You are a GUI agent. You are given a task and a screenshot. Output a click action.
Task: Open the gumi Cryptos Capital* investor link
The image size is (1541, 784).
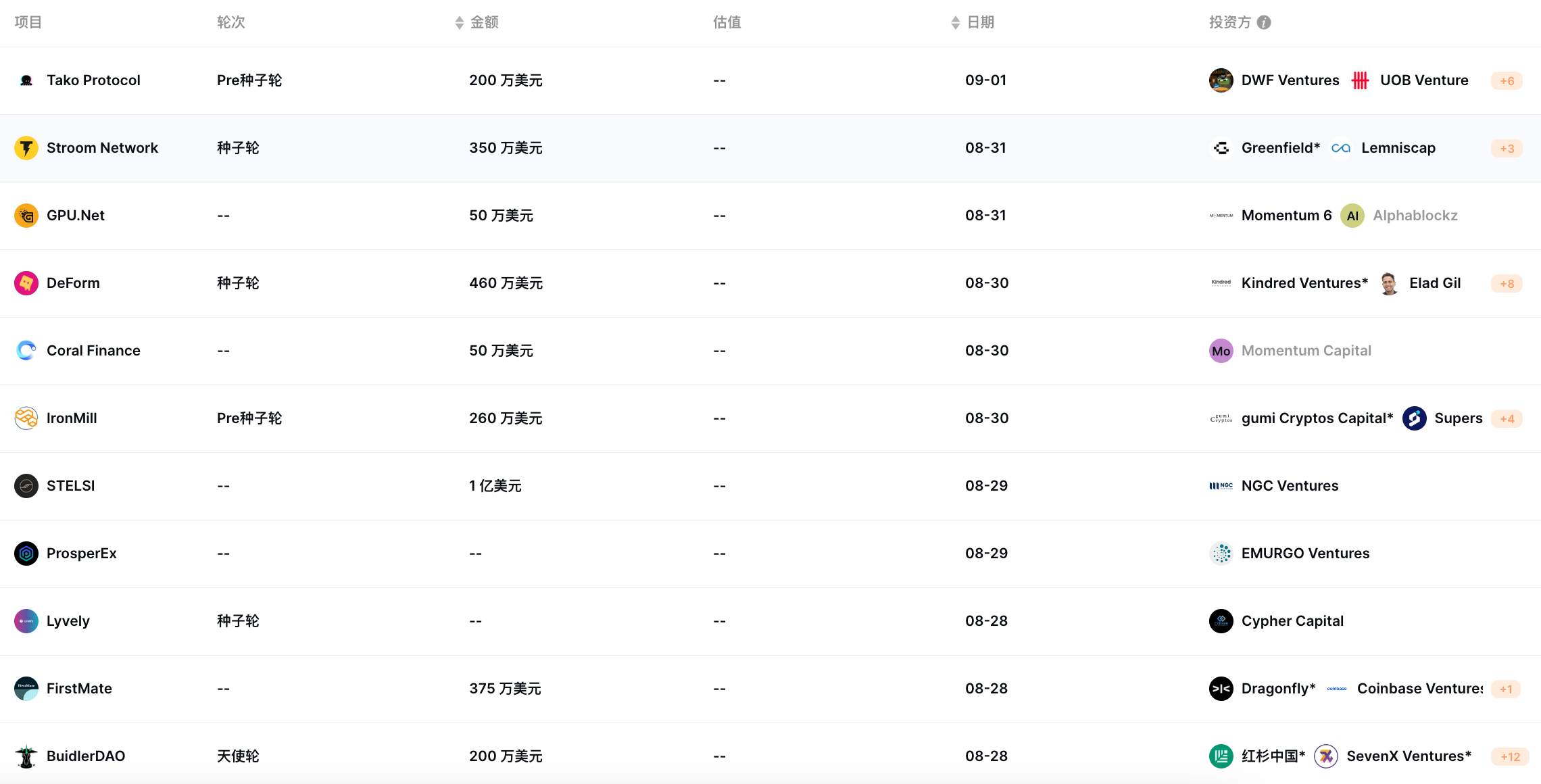(1317, 418)
